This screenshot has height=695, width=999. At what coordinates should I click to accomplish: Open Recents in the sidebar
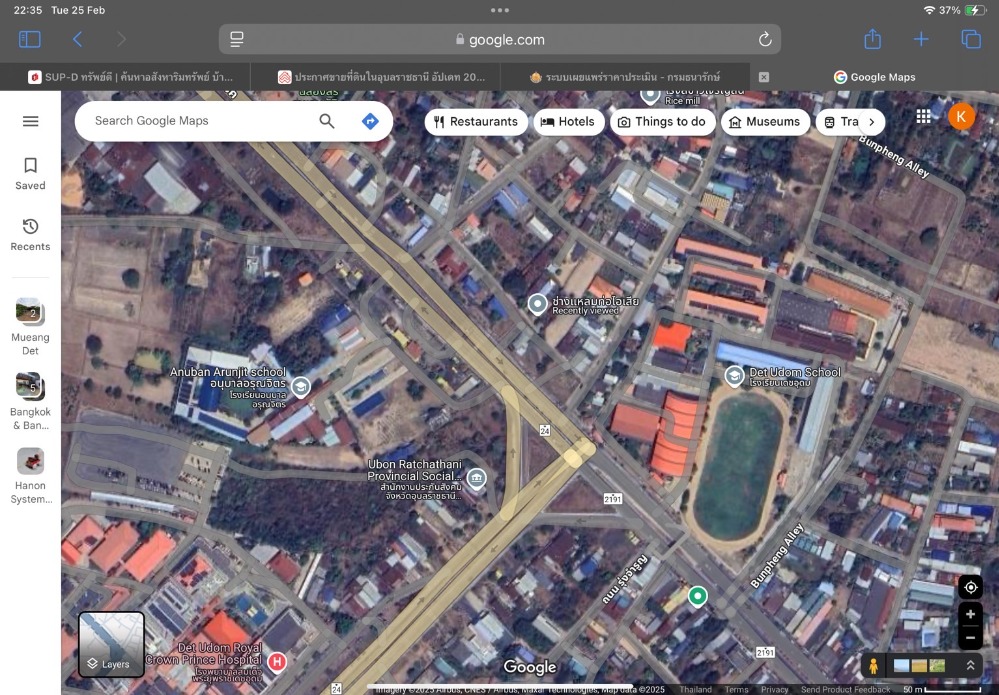30,234
